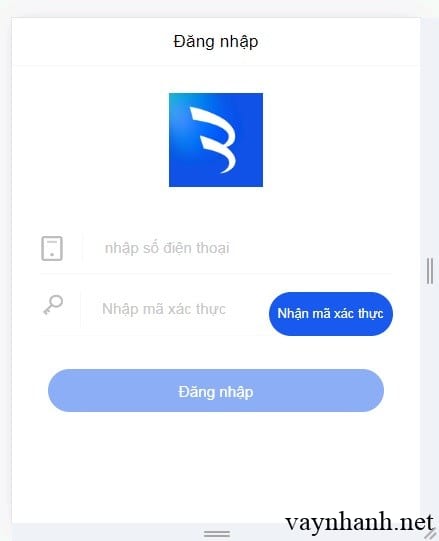Focus the 'nhập số điện thoại' field
The height and width of the screenshot is (541, 439).
coord(238,248)
